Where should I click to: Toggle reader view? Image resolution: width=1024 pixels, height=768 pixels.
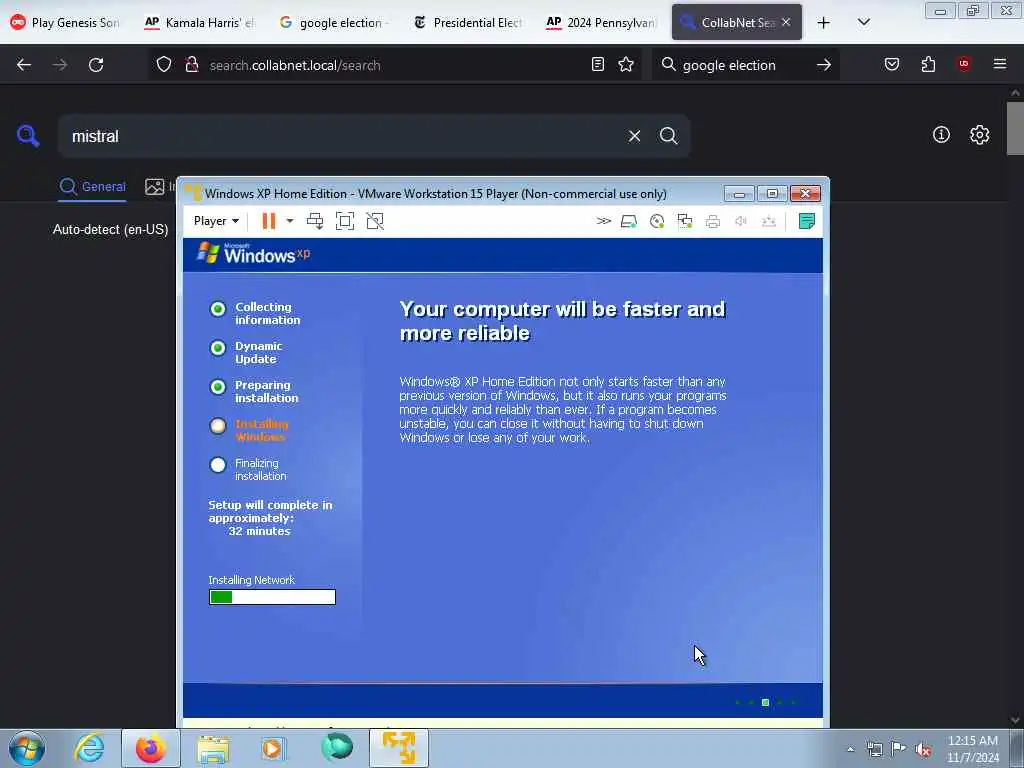tap(598, 64)
